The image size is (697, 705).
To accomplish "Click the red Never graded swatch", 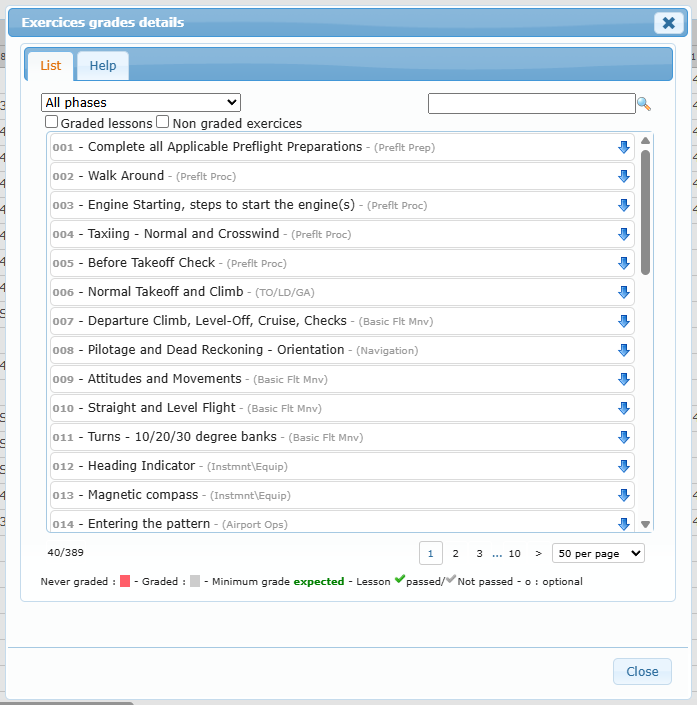I will click(125, 581).
